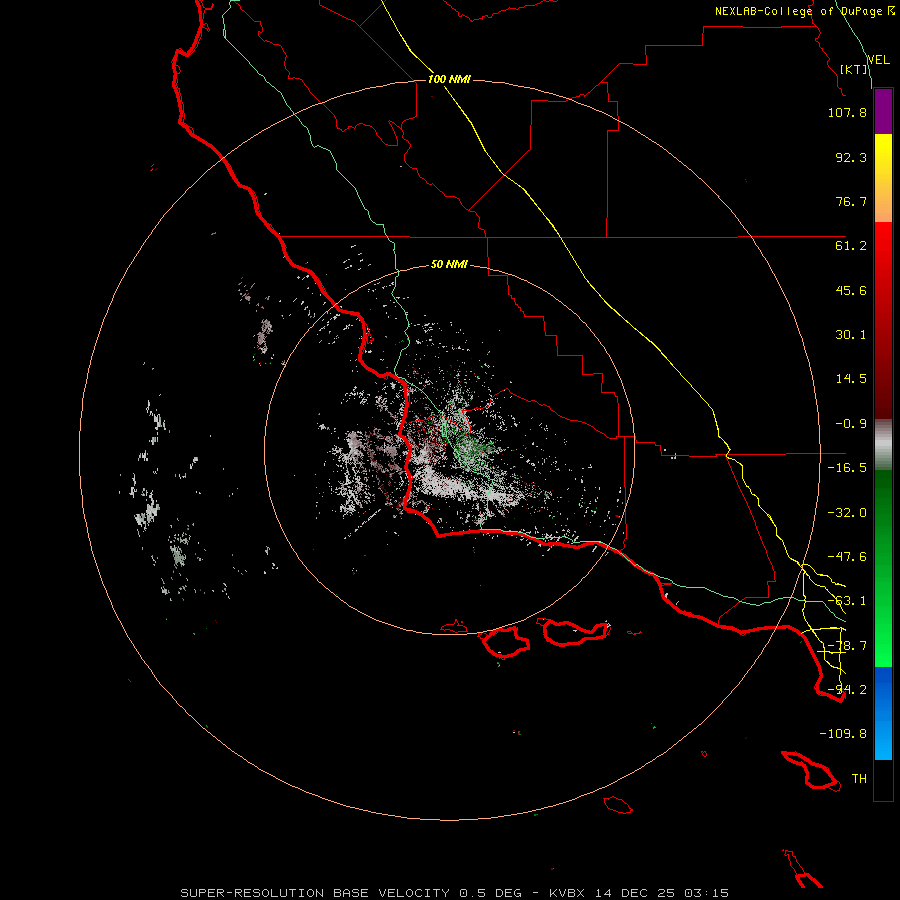Click the 92.3 velocity scale value
This screenshot has height=900, width=900.
pyautogui.click(x=851, y=157)
